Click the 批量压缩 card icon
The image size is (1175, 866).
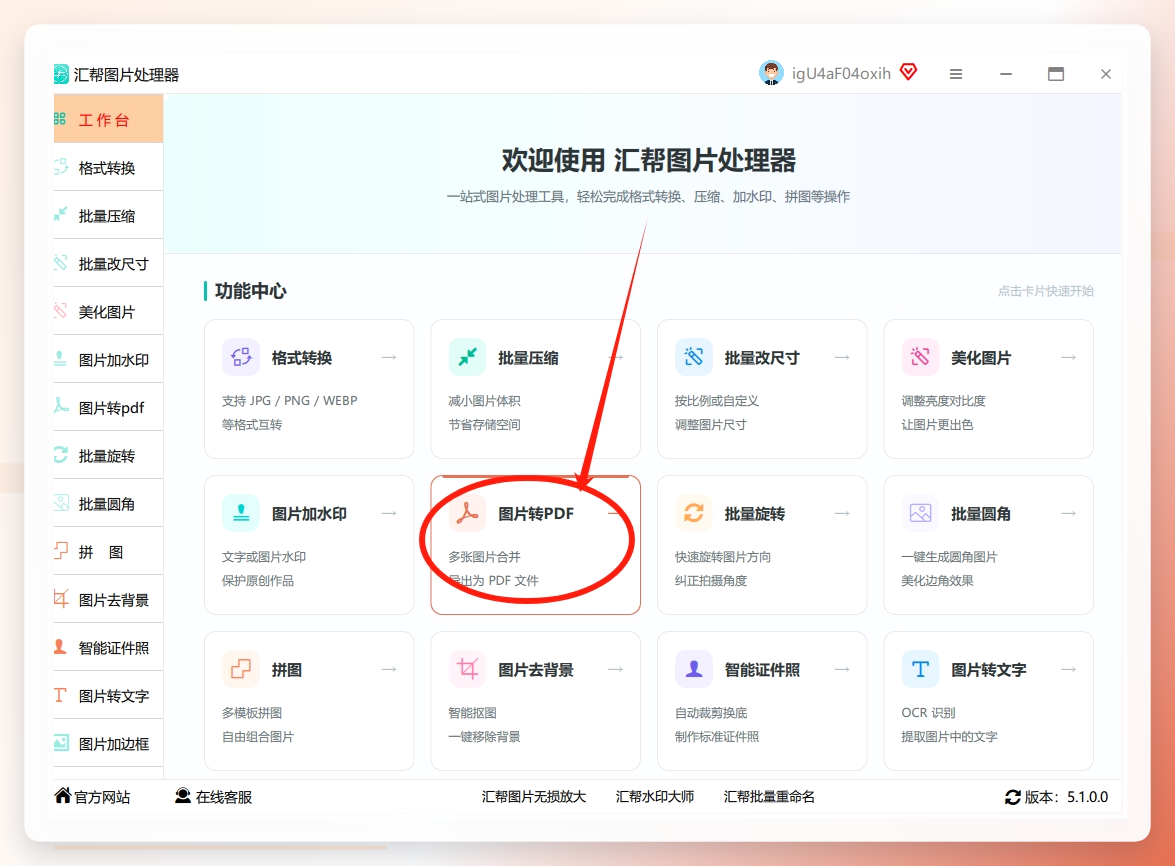(x=468, y=357)
